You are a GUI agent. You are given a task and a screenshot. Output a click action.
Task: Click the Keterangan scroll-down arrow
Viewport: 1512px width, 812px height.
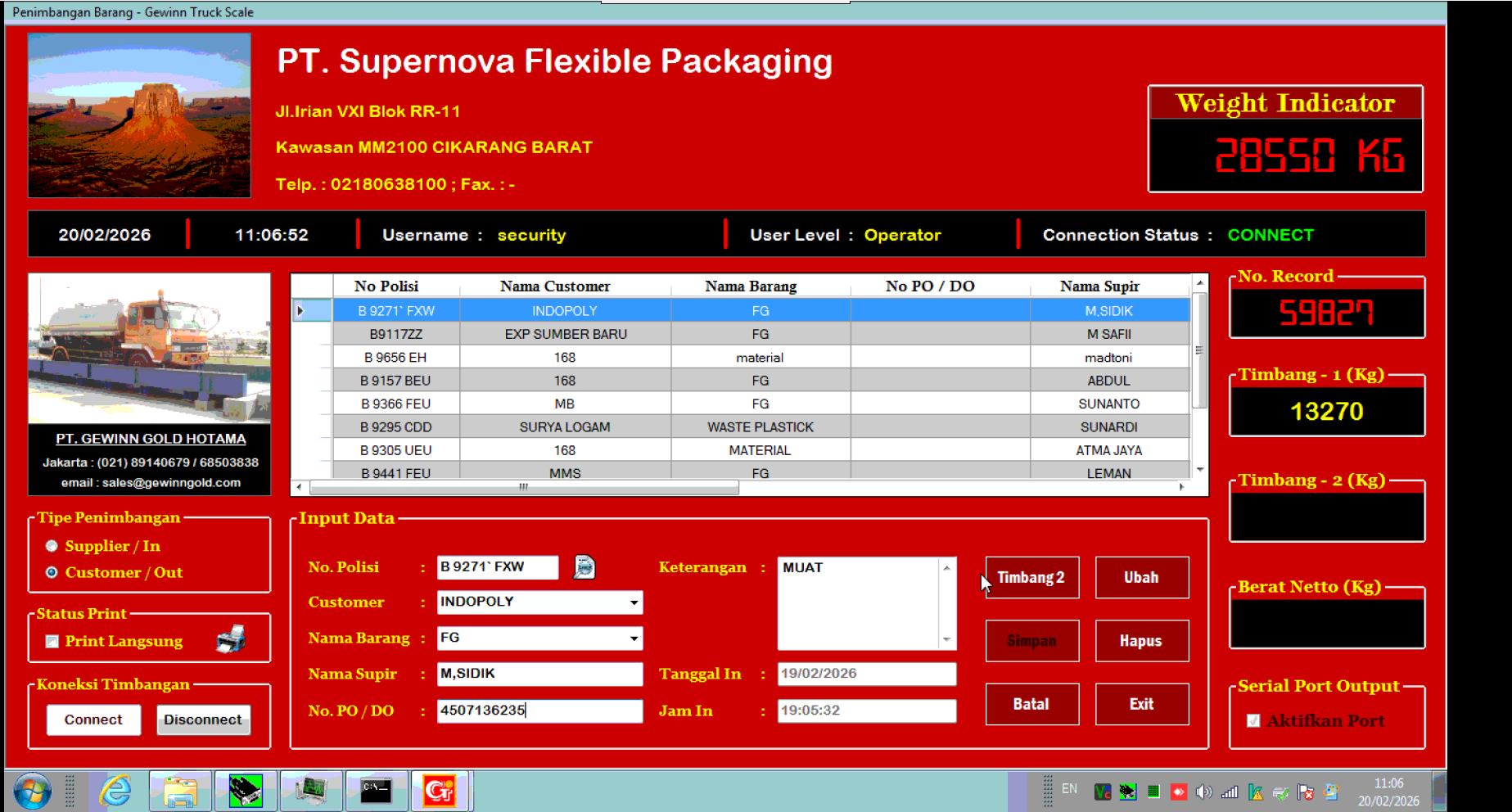point(947,640)
